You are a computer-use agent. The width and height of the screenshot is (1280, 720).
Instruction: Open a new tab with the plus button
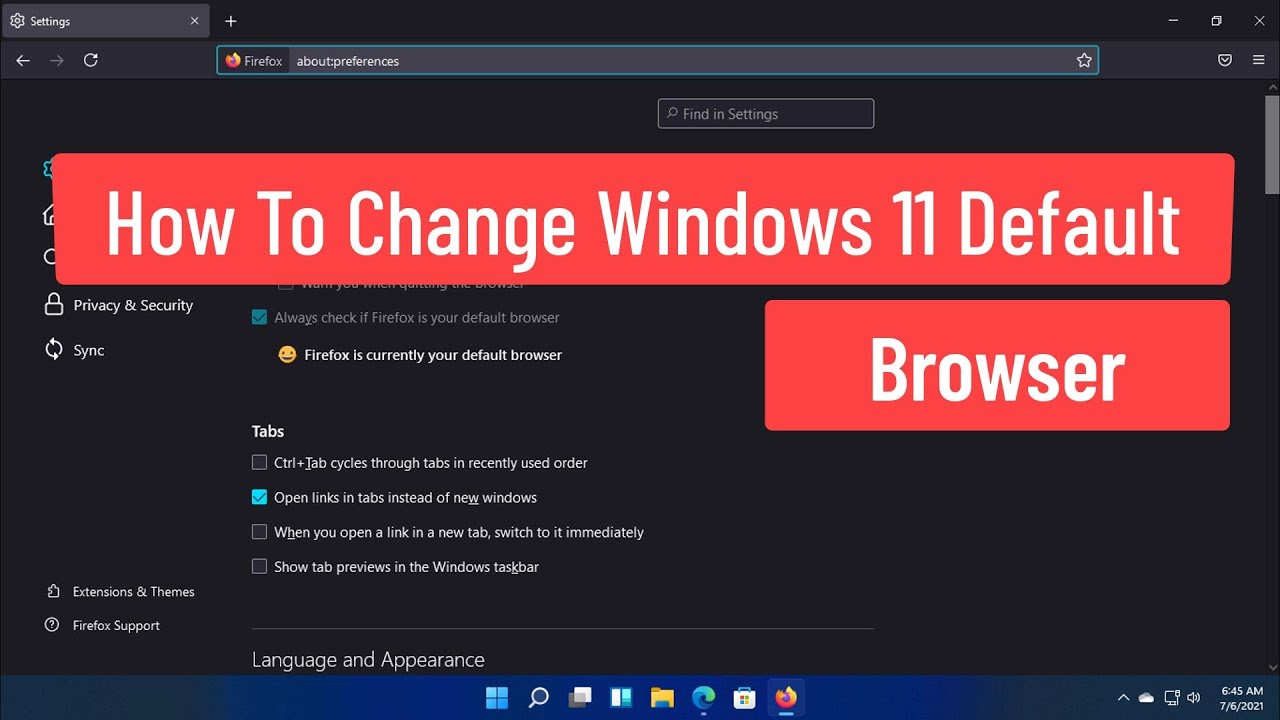[231, 21]
